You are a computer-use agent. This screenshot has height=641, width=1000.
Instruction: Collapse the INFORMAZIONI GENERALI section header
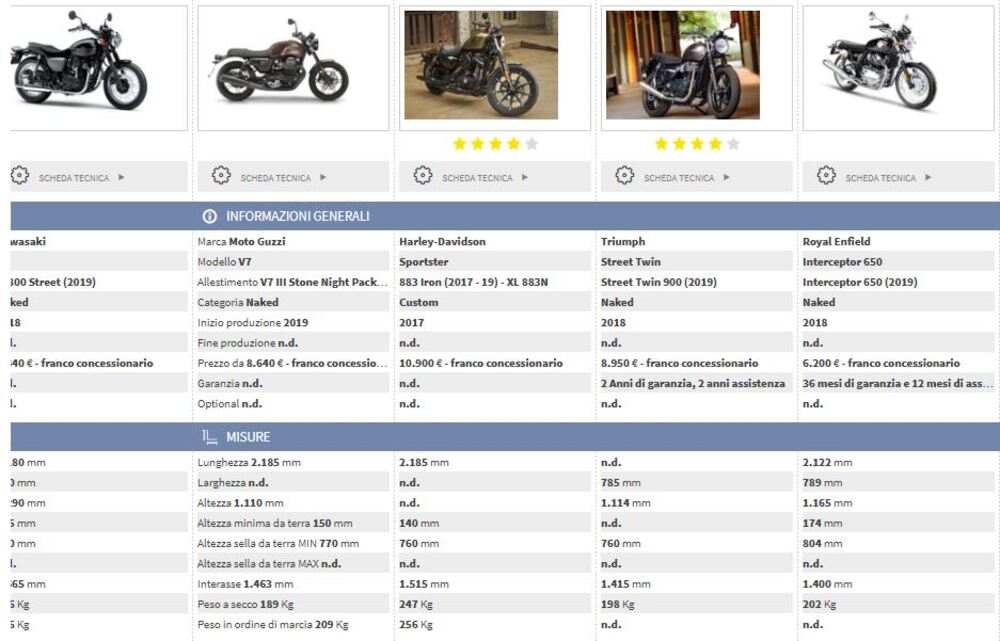click(500, 215)
